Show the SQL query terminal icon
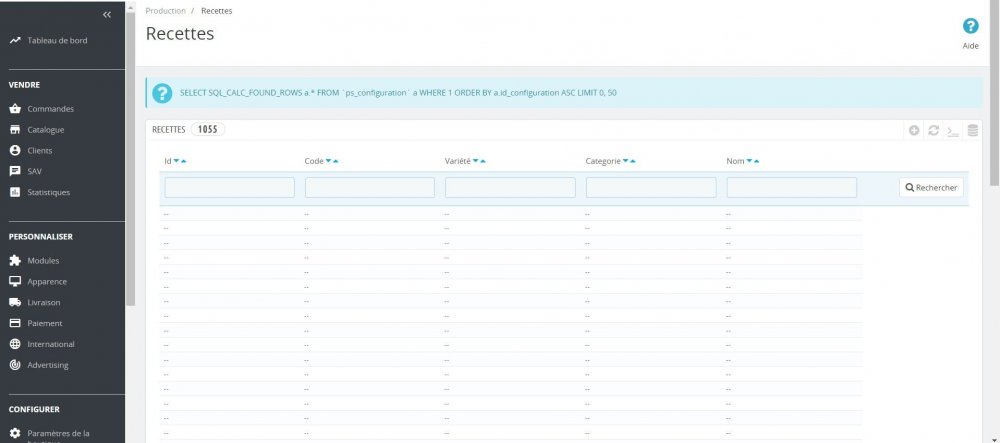The width and height of the screenshot is (1000, 443). (953, 131)
